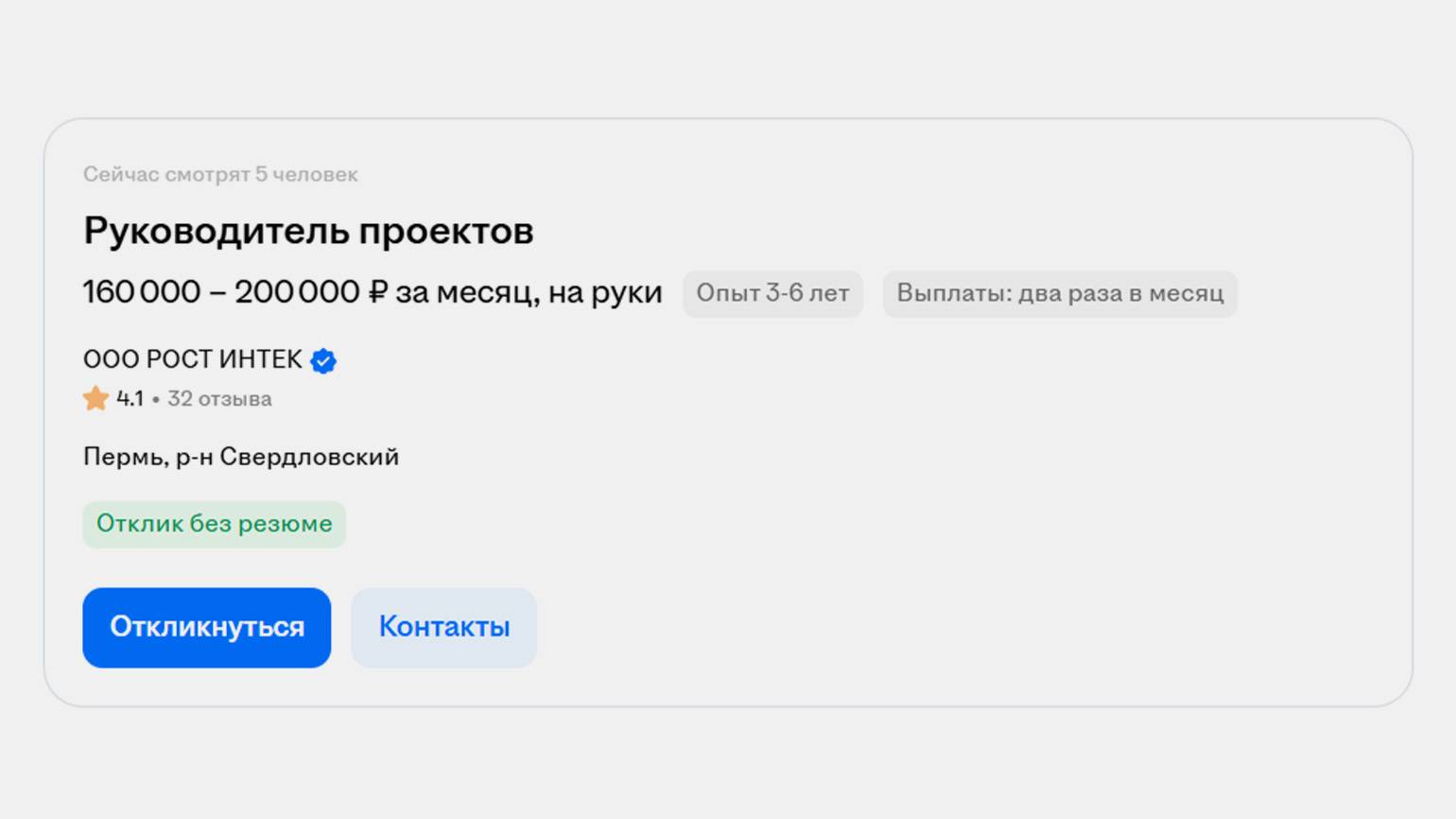This screenshot has height=819, width=1456.
Task: Click the ruble currency symbol
Action: (x=377, y=293)
